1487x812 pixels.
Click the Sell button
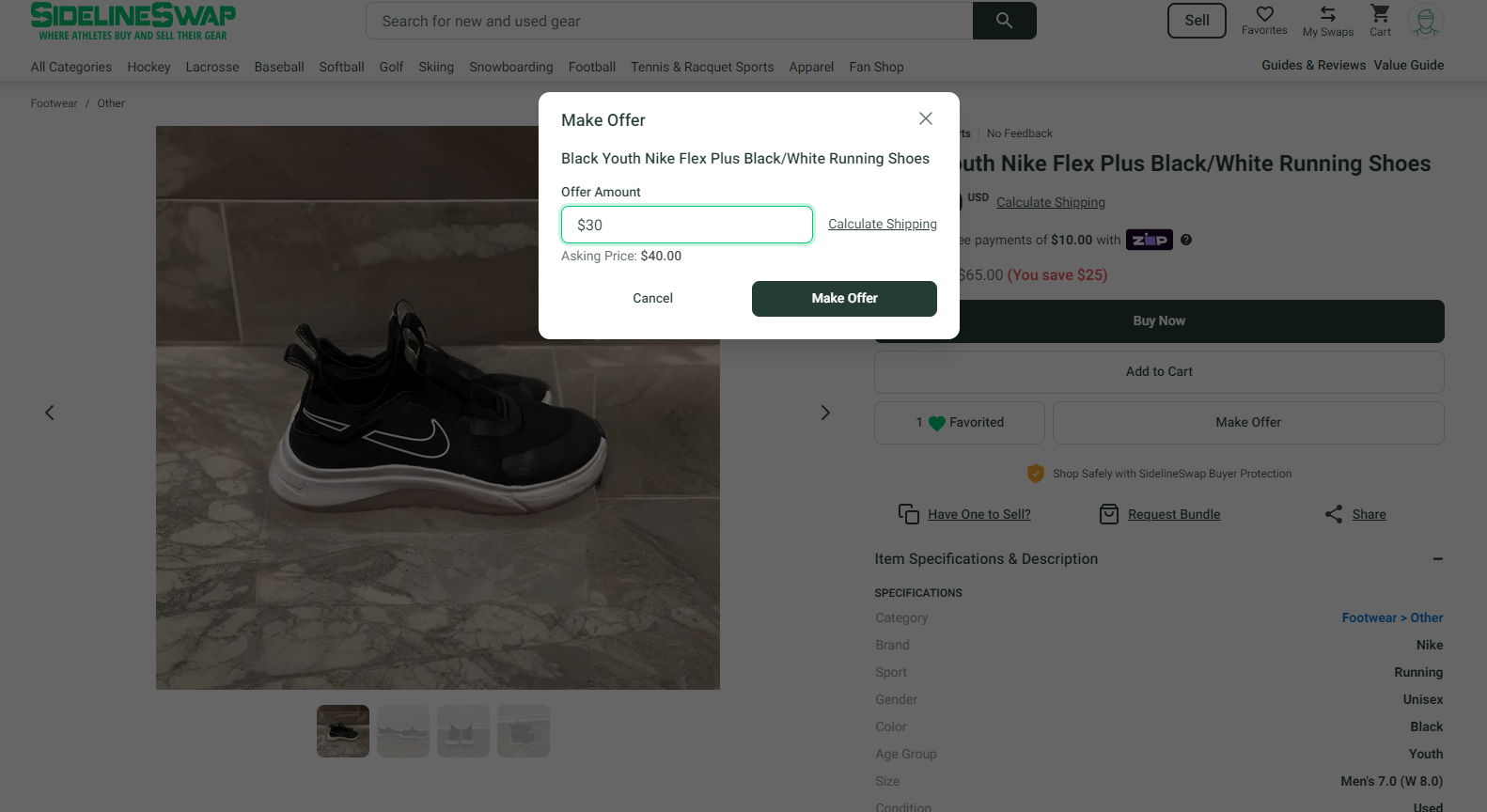pyautogui.click(x=1197, y=21)
